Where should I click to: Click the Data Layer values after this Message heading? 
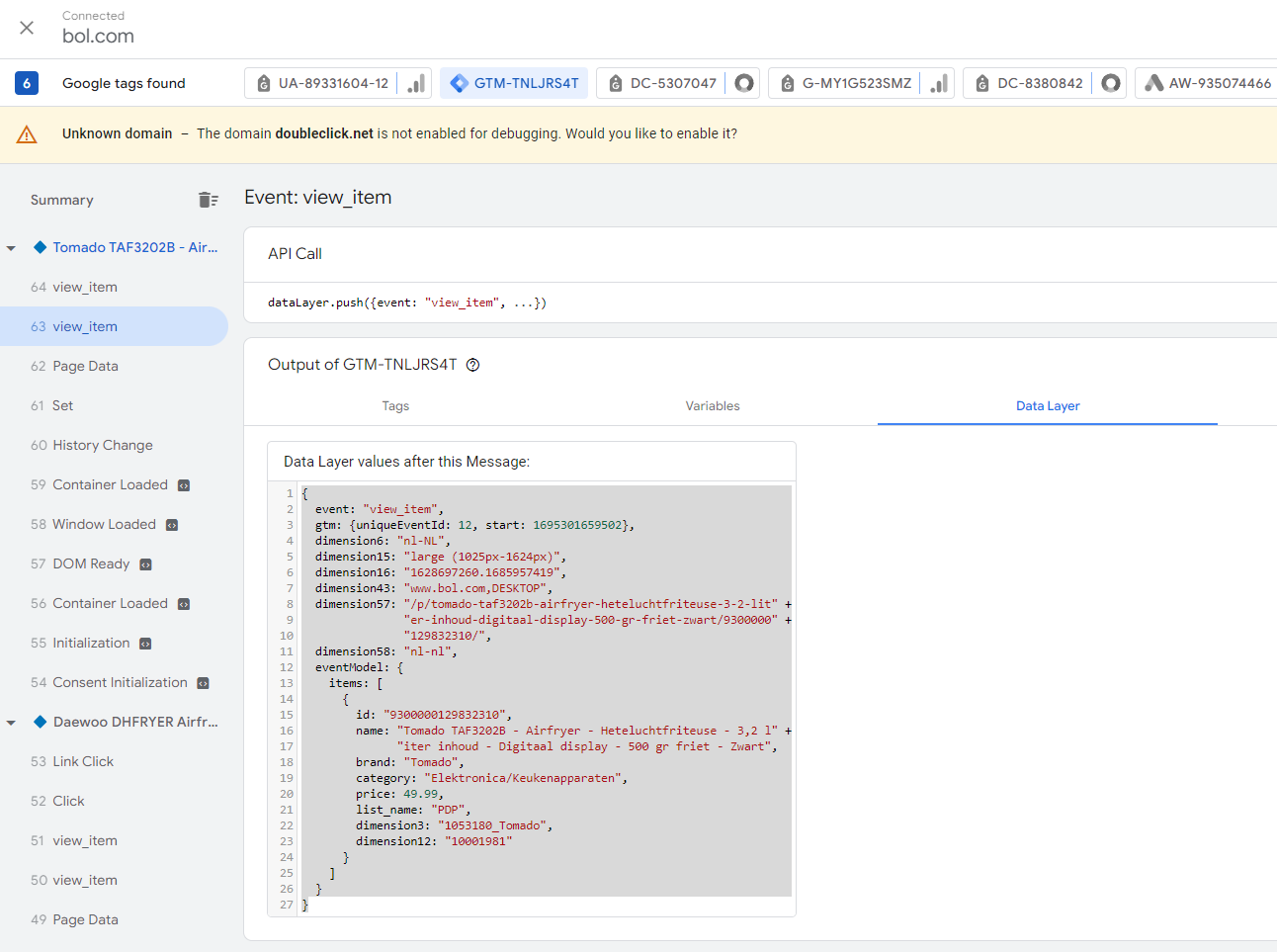(x=406, y=462)
